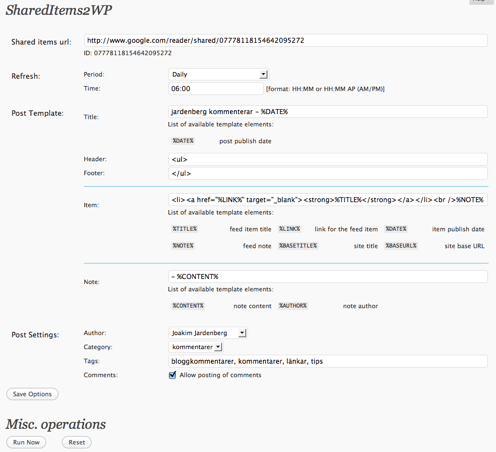Image resolution: width=496 pixels, height=452 pixels.
Task: Click the Tags input field
Action: pos(328,361)
